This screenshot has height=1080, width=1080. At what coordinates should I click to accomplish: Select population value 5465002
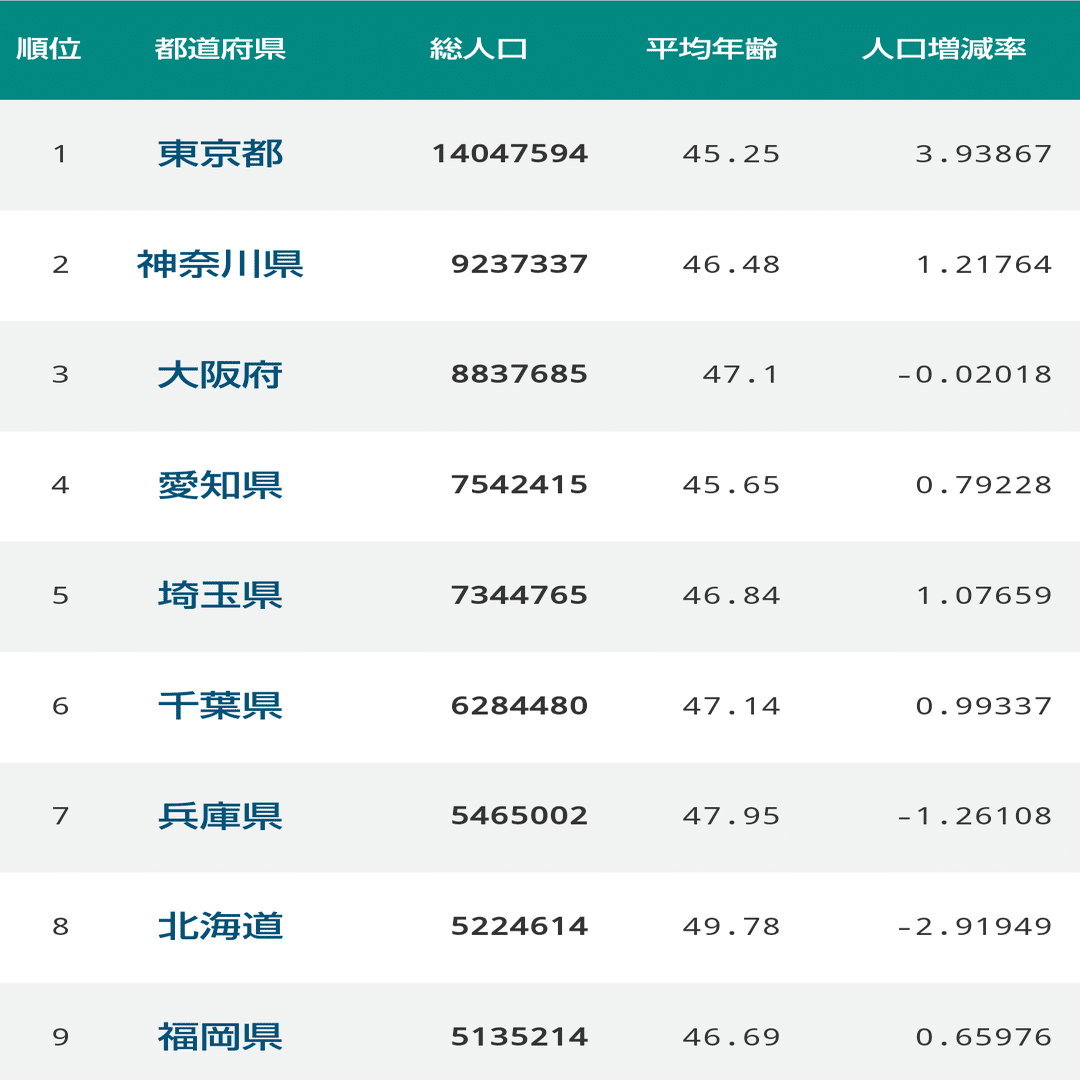[x=520, y=816]
